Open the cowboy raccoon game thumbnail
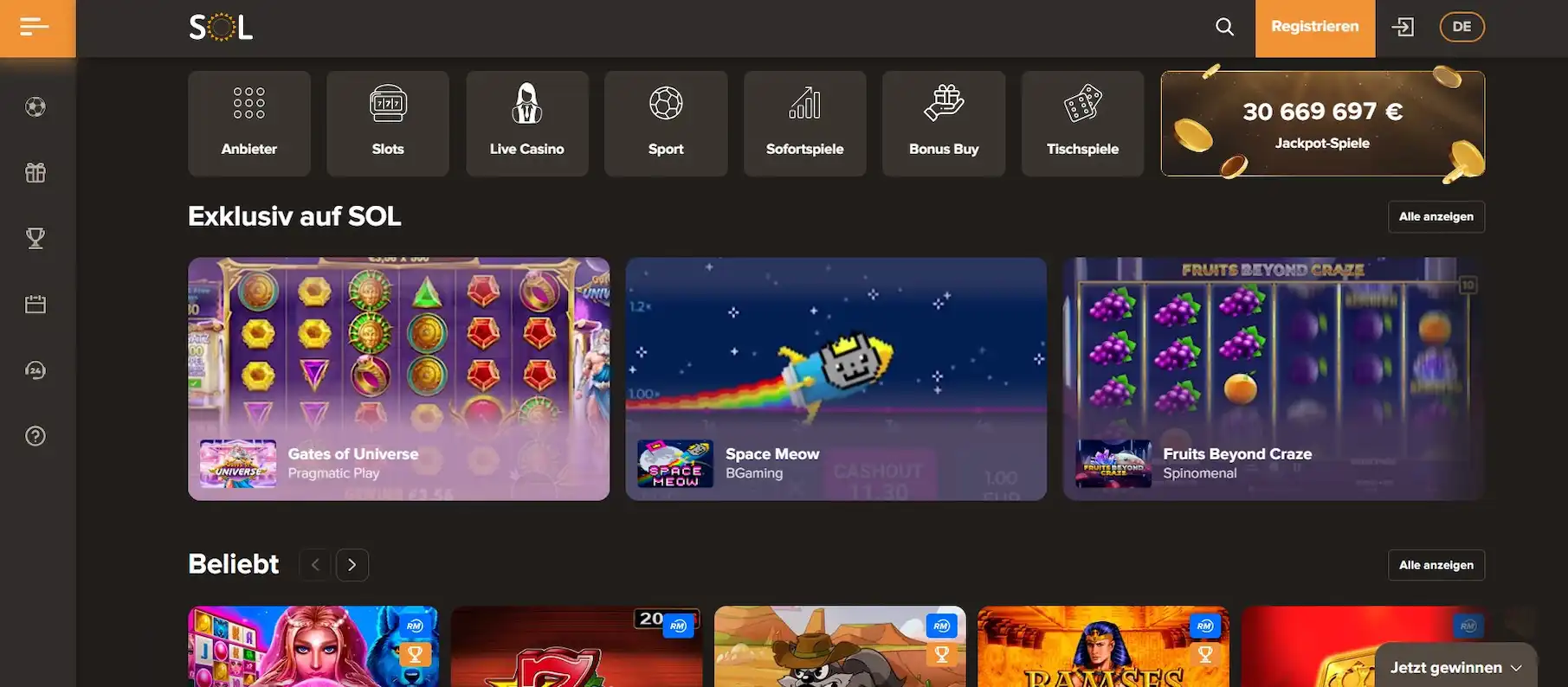Viewport: 1568px width, 687px height. (840, 646)
